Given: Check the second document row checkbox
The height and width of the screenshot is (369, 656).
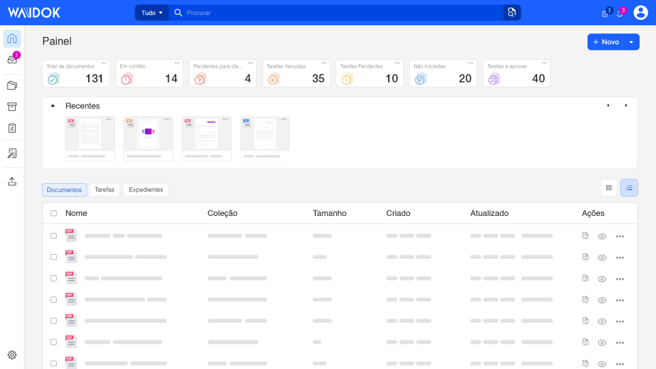Looking at the screenshot, I should pyautogui.click(x=54, y=257).
